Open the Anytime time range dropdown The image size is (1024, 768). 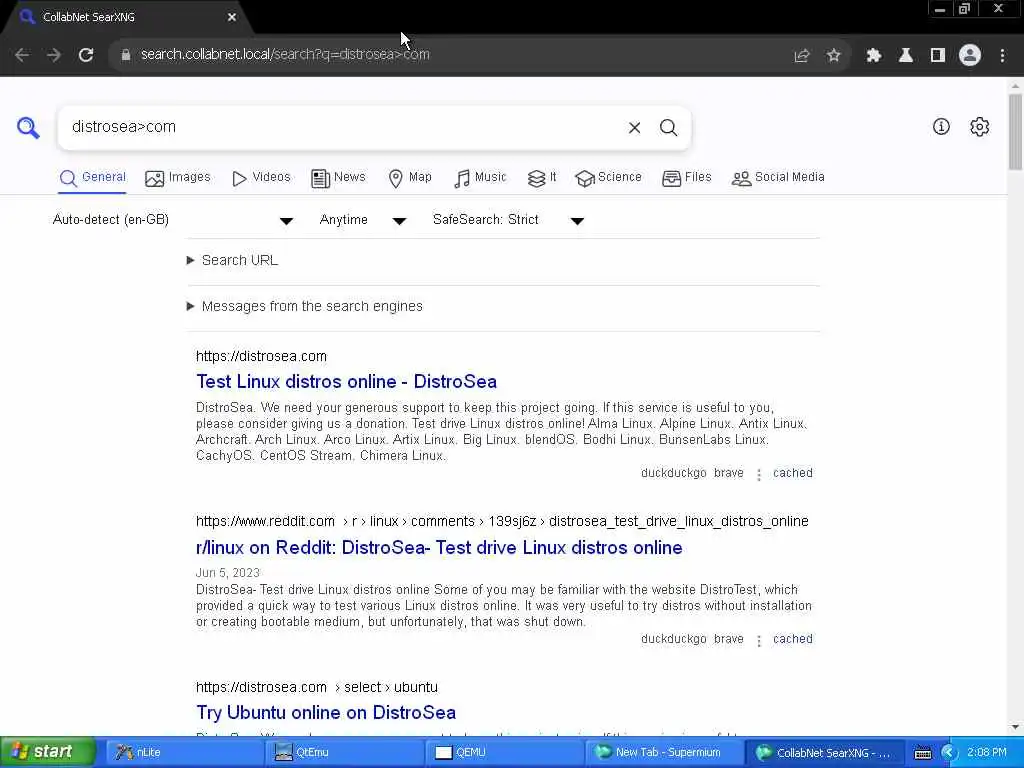(x=362, y=220)
